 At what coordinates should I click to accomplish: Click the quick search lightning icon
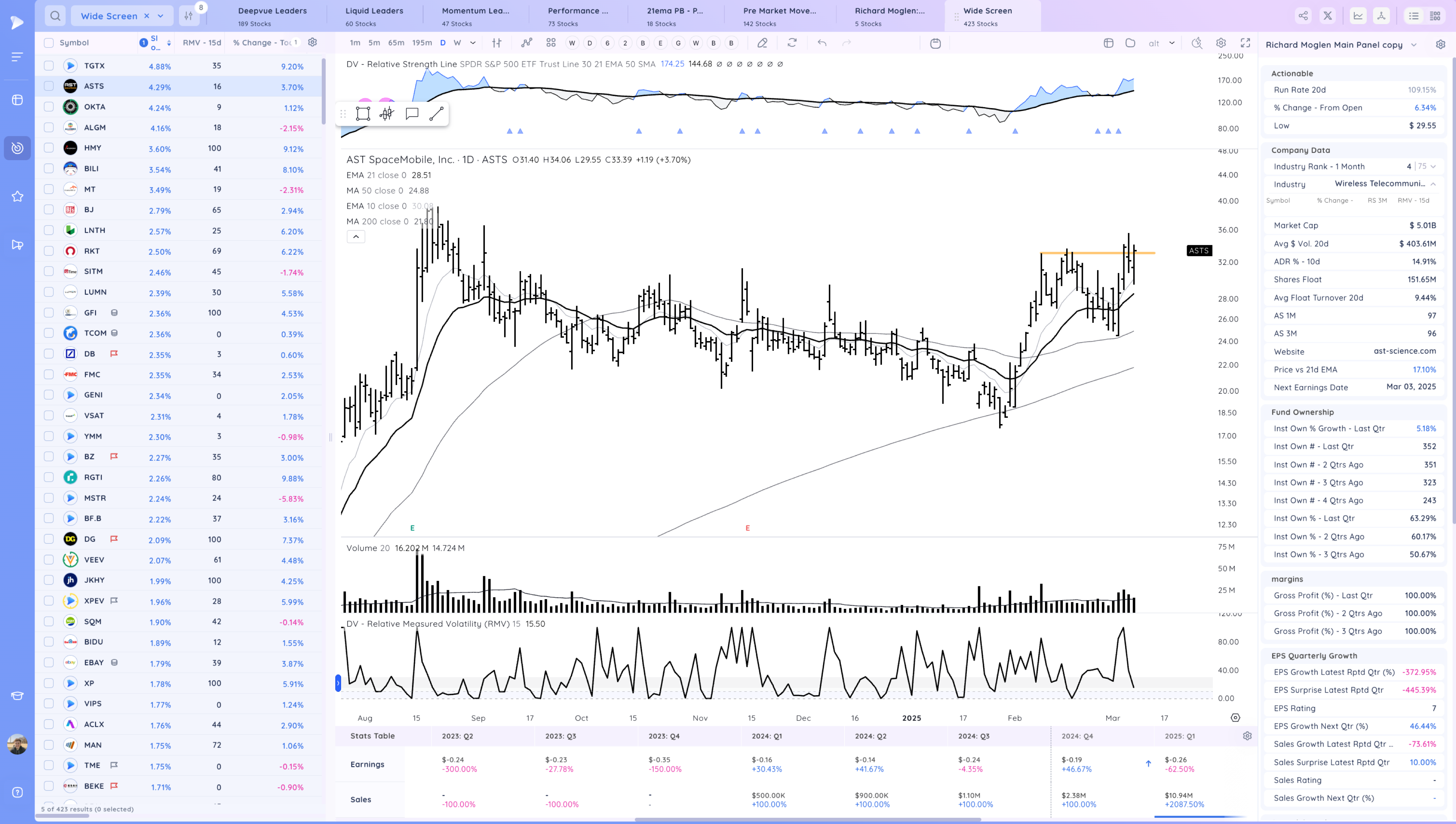coord(1197,43)
